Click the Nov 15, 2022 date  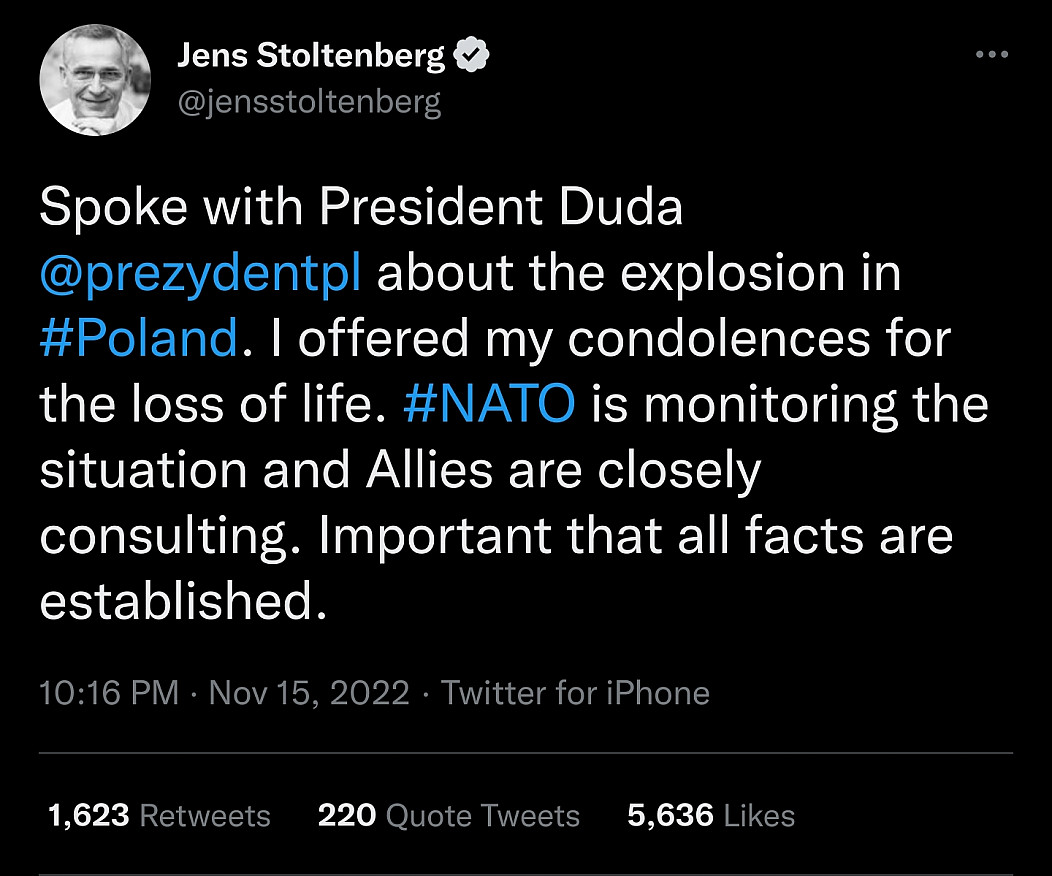point(309,693)
